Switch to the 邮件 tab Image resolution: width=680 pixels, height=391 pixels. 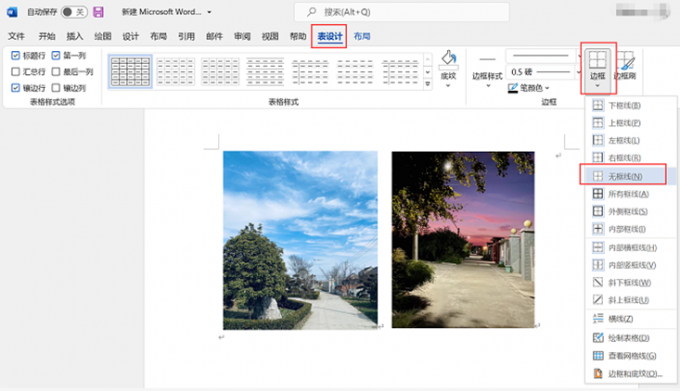click(x=214, y=36)
